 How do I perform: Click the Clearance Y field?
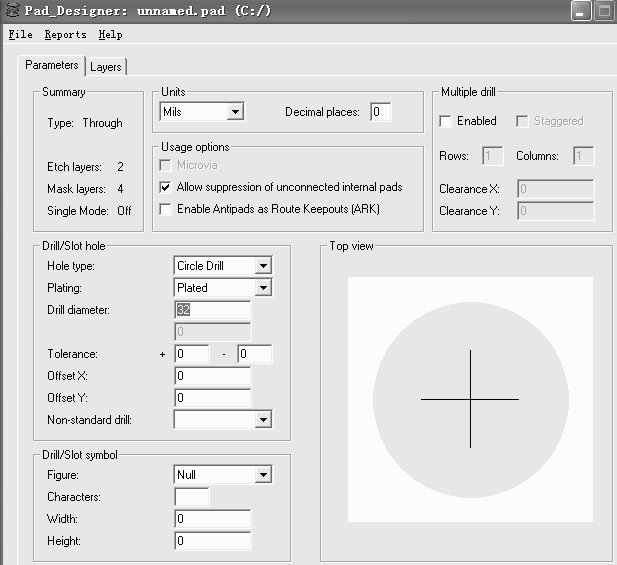(x=556, y=211)
